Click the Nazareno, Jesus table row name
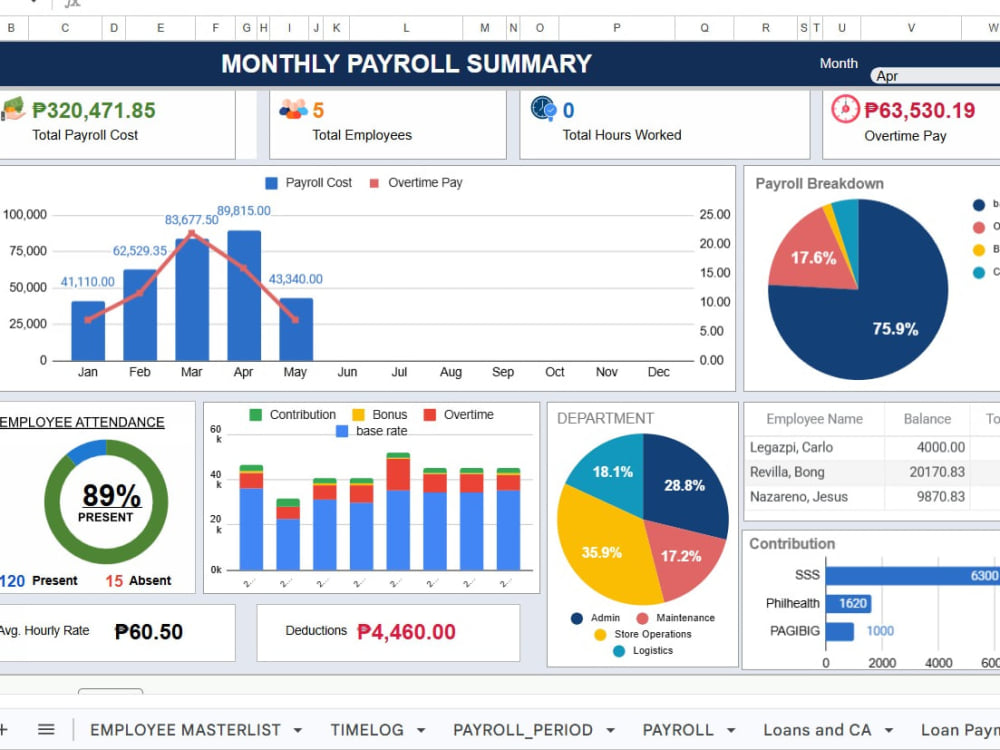Screen dimensions: 1000x750 pyautogui.click(x=798, y=497)
